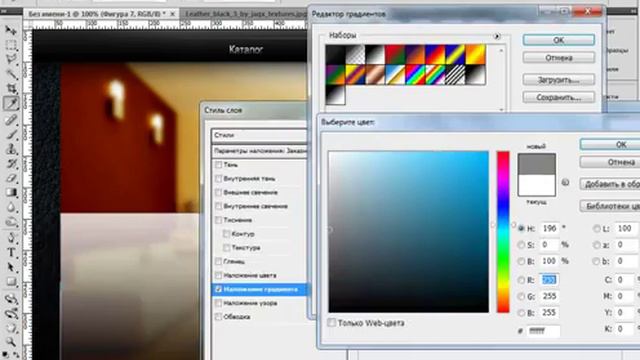
Task: Click Отмена in the color picker
Action: click(x=610, y=162)
